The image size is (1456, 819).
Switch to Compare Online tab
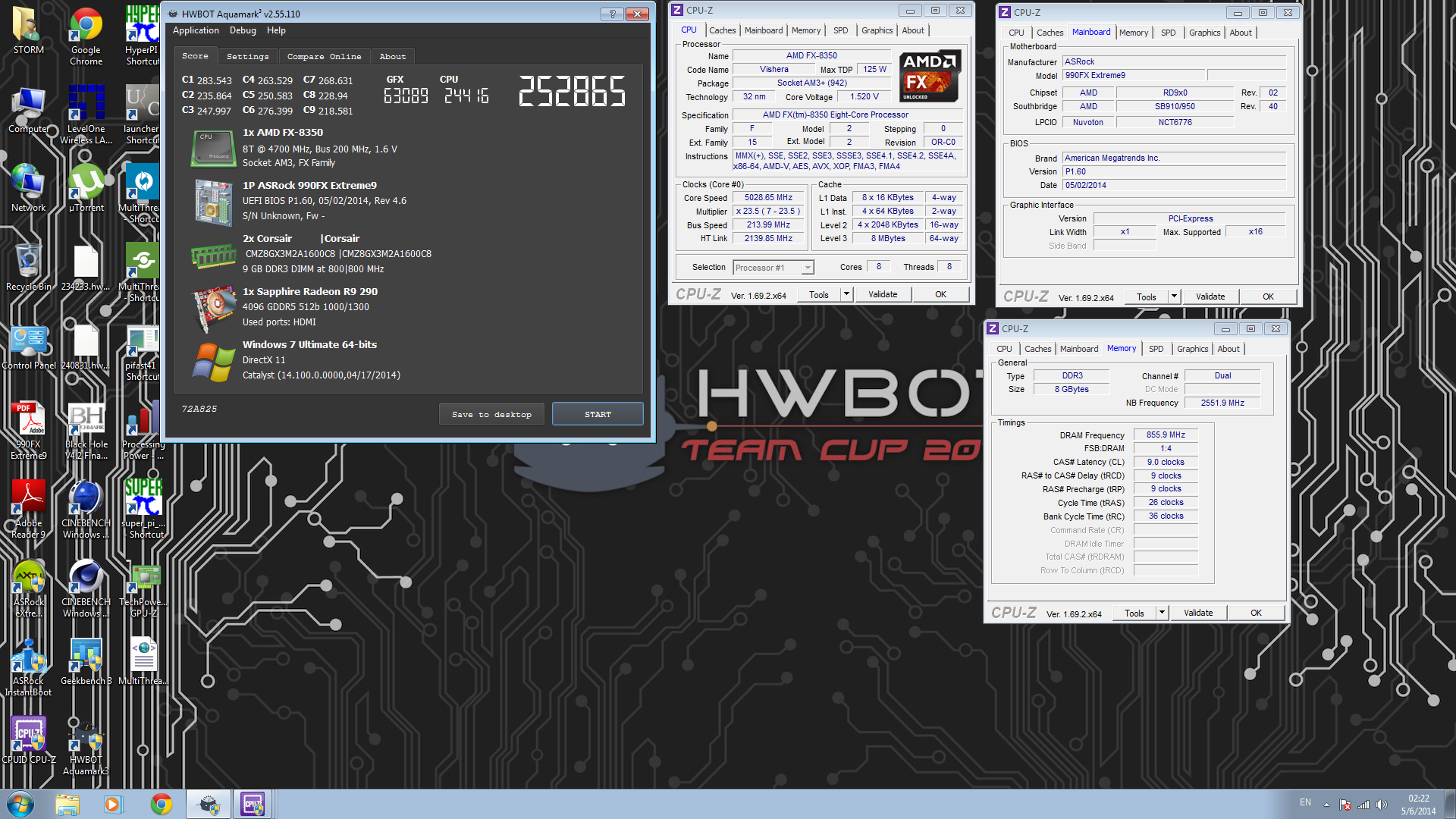pyautogui.click(x=324, y=56)
